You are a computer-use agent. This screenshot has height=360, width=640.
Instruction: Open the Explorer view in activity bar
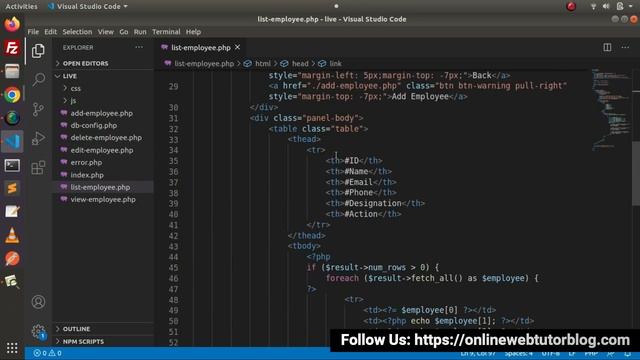(x=38, y=51)
